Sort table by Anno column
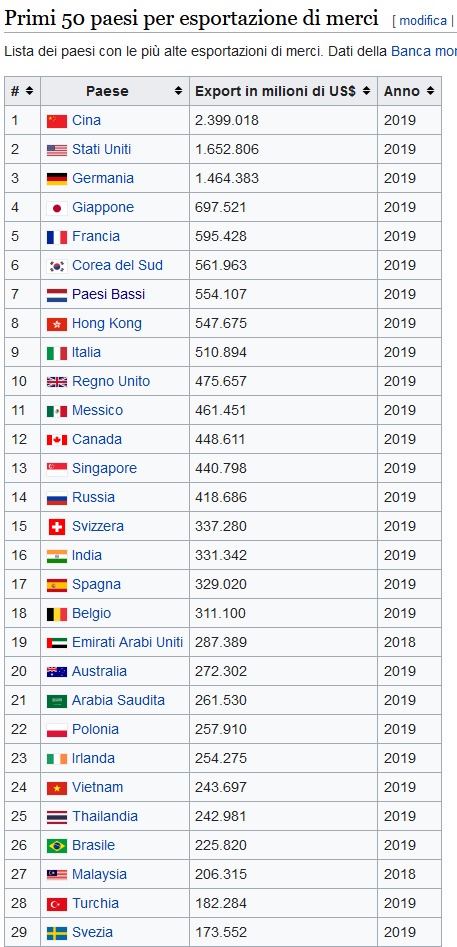Viewport: 457px width, 947px height. coord(409,91)
